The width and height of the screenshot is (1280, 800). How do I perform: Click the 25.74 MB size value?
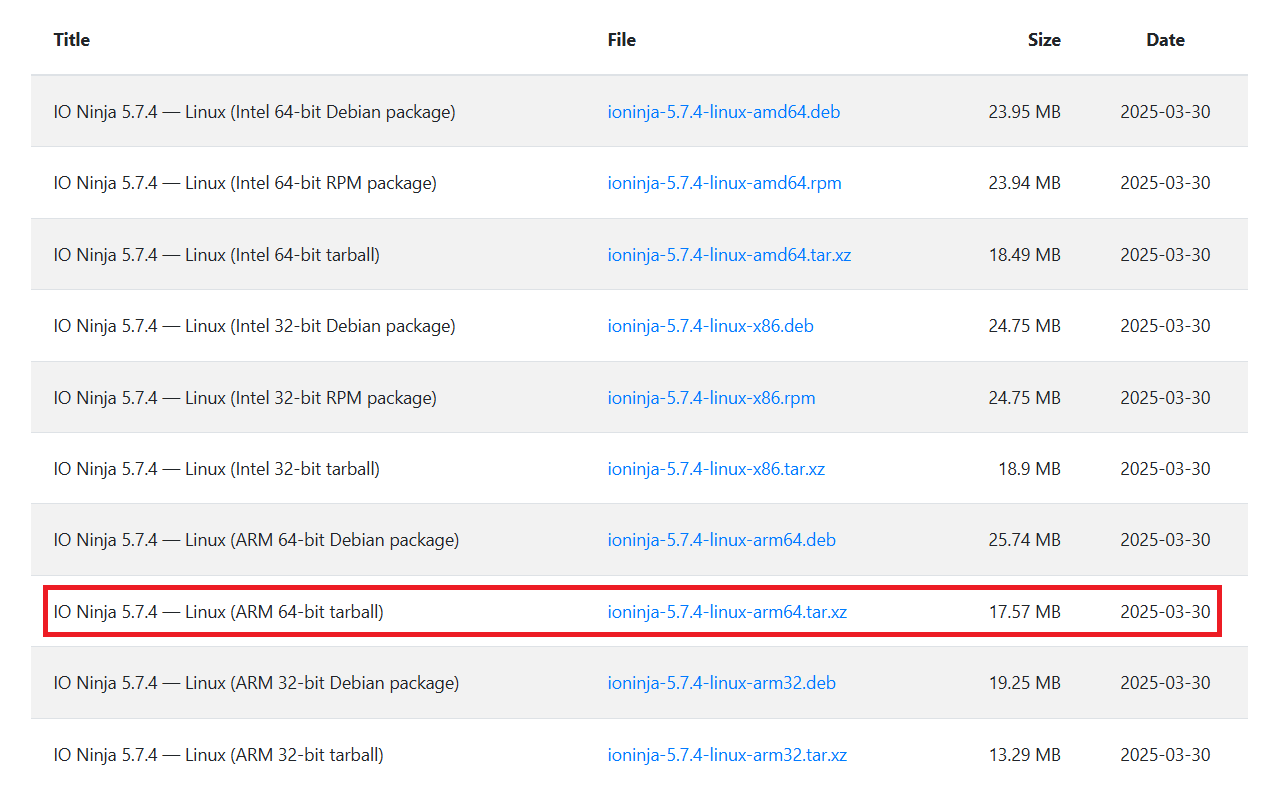pos(1025,540)
